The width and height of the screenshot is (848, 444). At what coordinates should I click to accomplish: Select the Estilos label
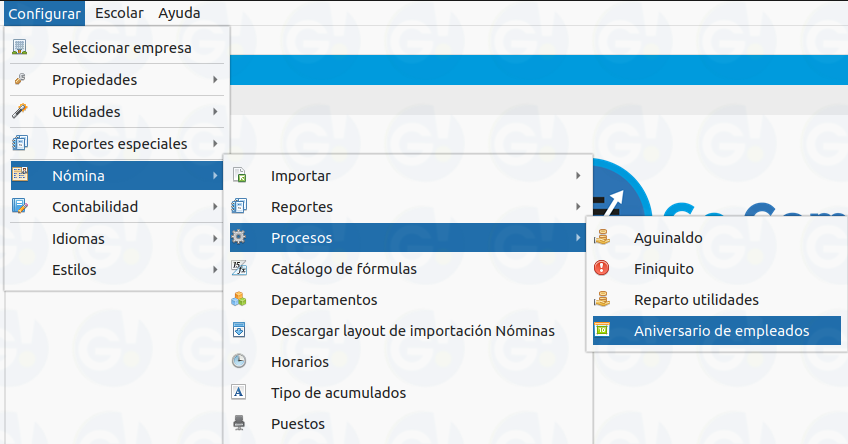tap(74, 269)
